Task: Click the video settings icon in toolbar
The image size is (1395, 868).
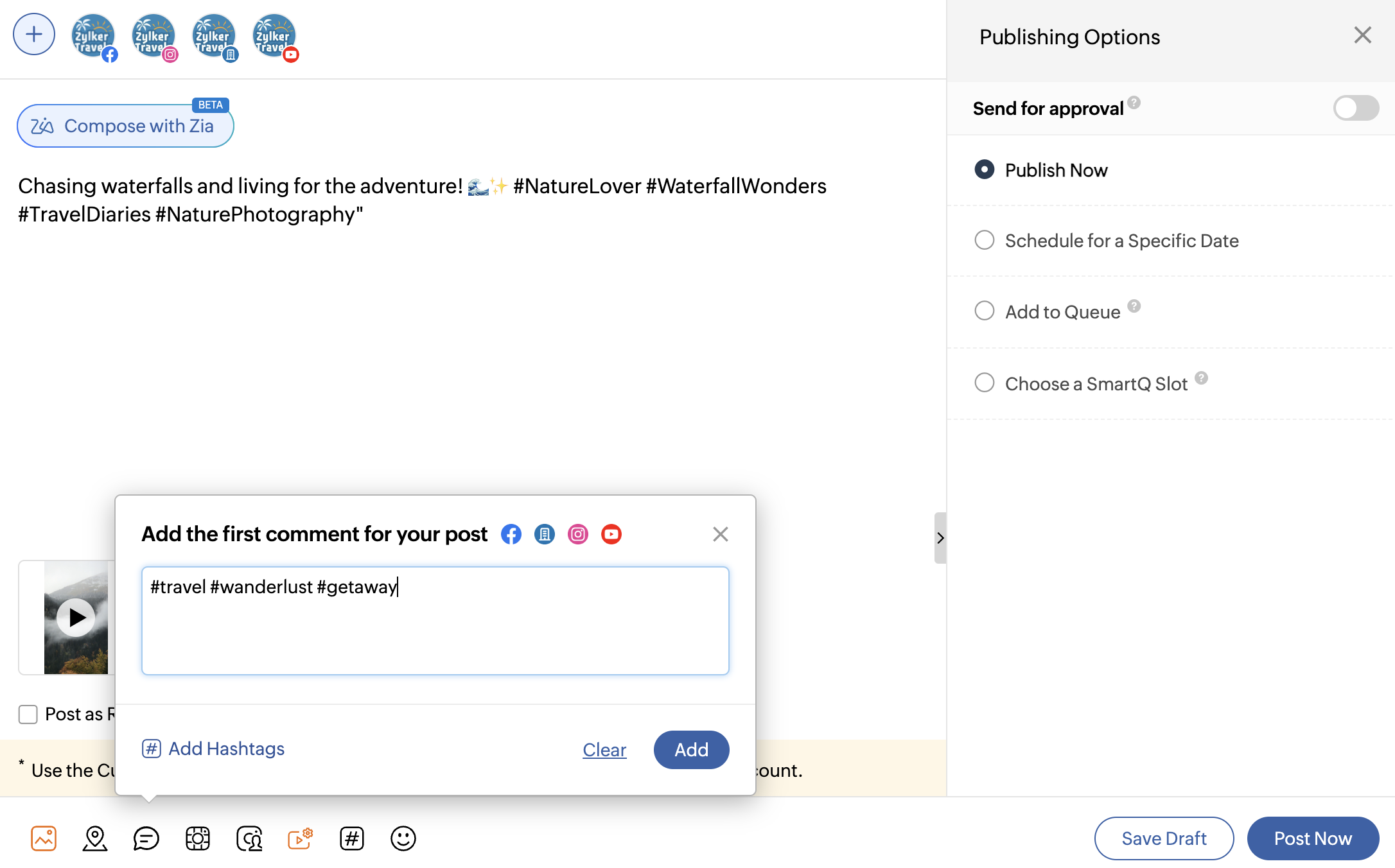Action: point(300,838)
